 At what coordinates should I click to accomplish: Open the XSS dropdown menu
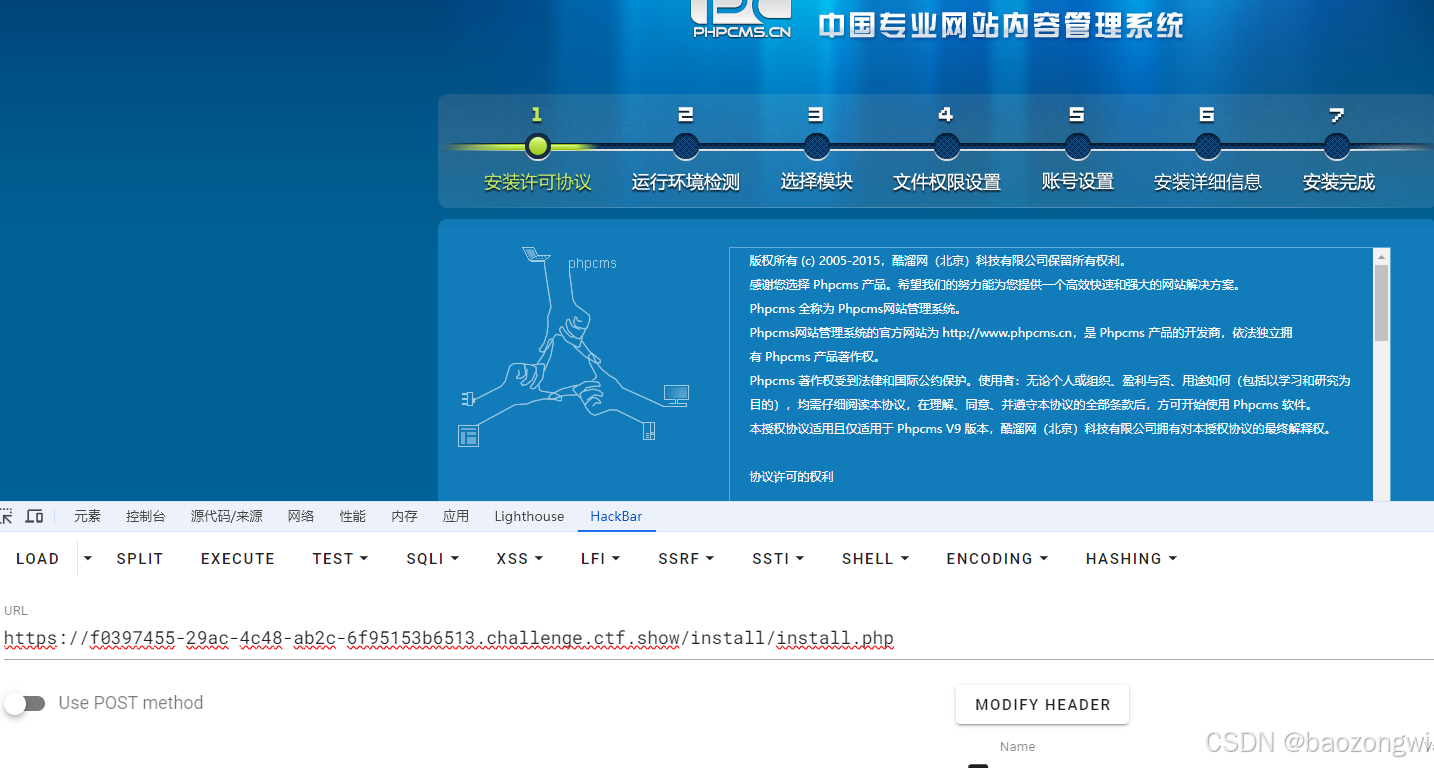(x=519, y=559)
